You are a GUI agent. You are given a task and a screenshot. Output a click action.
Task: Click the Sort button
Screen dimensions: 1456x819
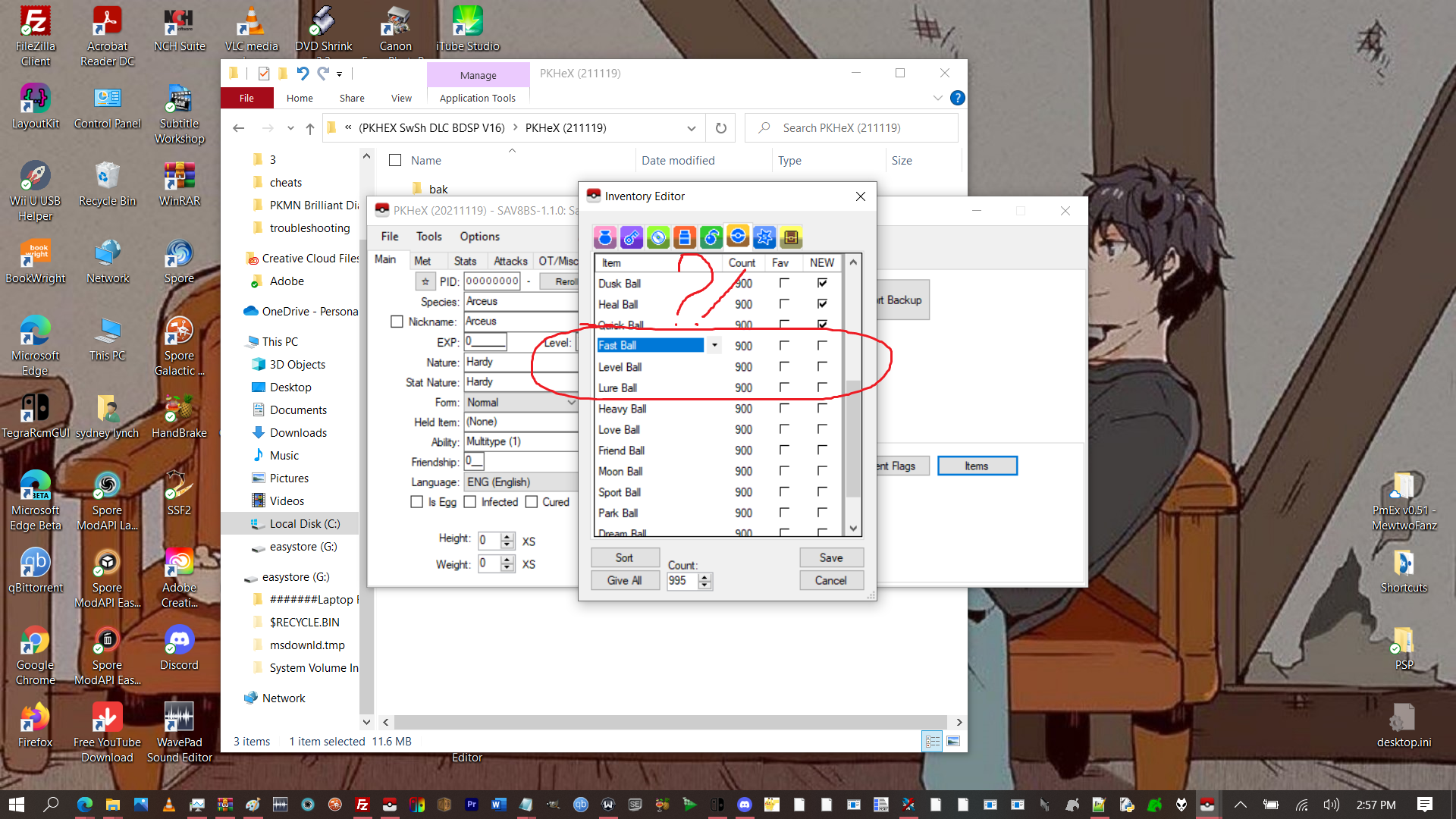625,558
